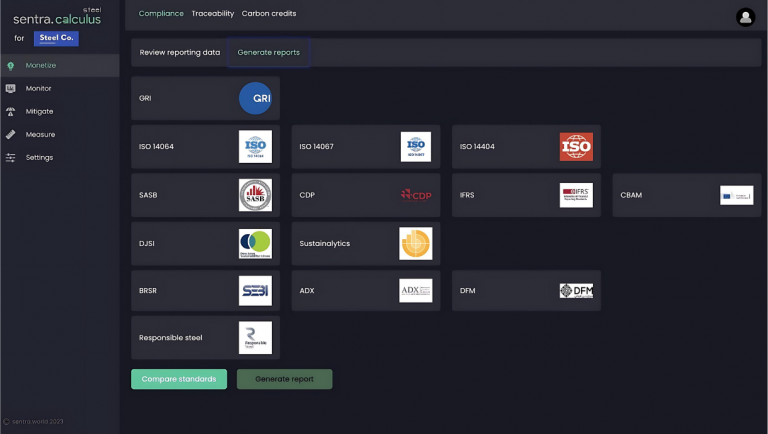Click the Generate report button
Screen dimensions: 768x434
284,379
